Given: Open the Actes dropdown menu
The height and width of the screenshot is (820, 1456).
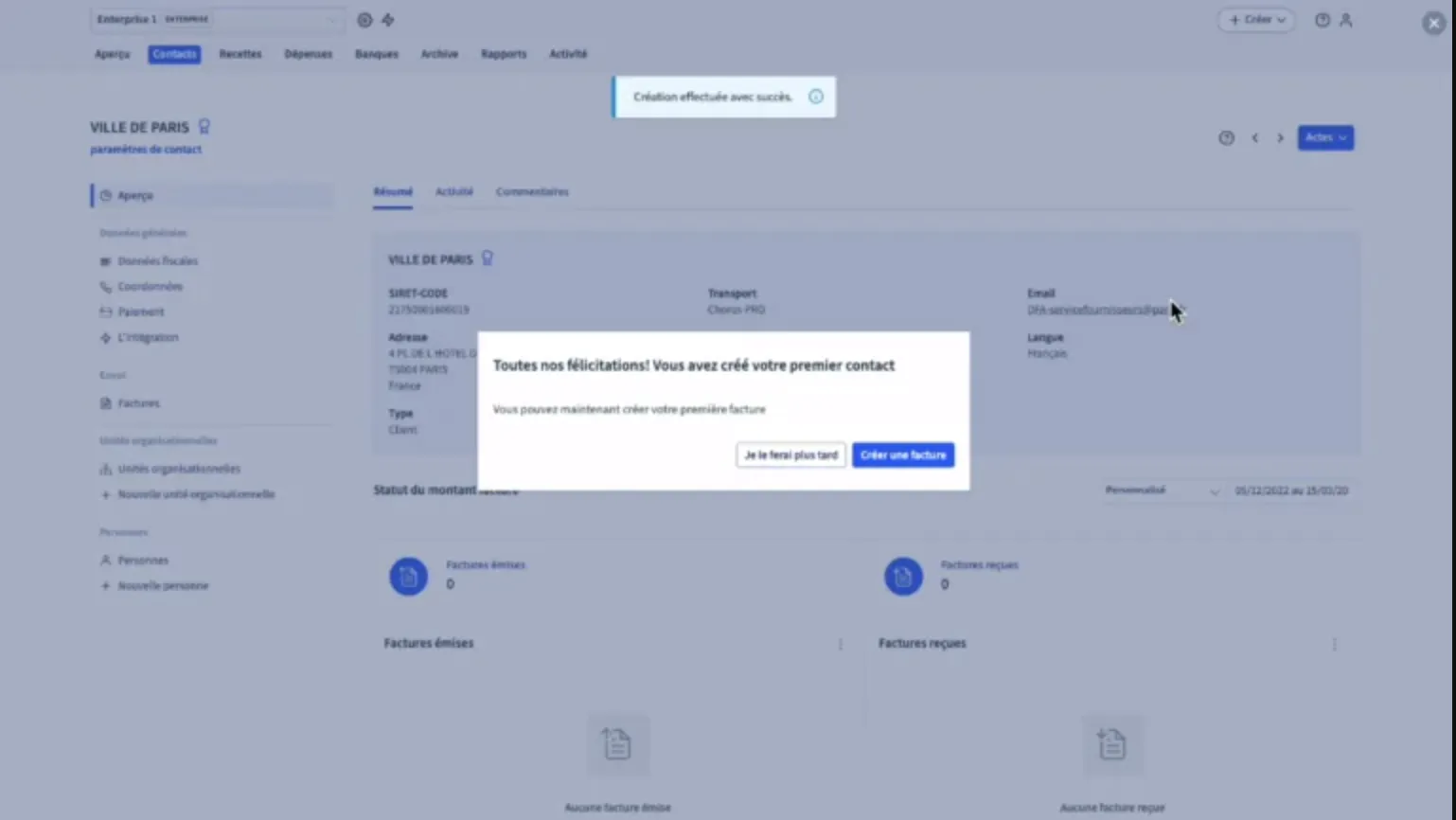Looking at the screenshot, I should point(1324,138).
